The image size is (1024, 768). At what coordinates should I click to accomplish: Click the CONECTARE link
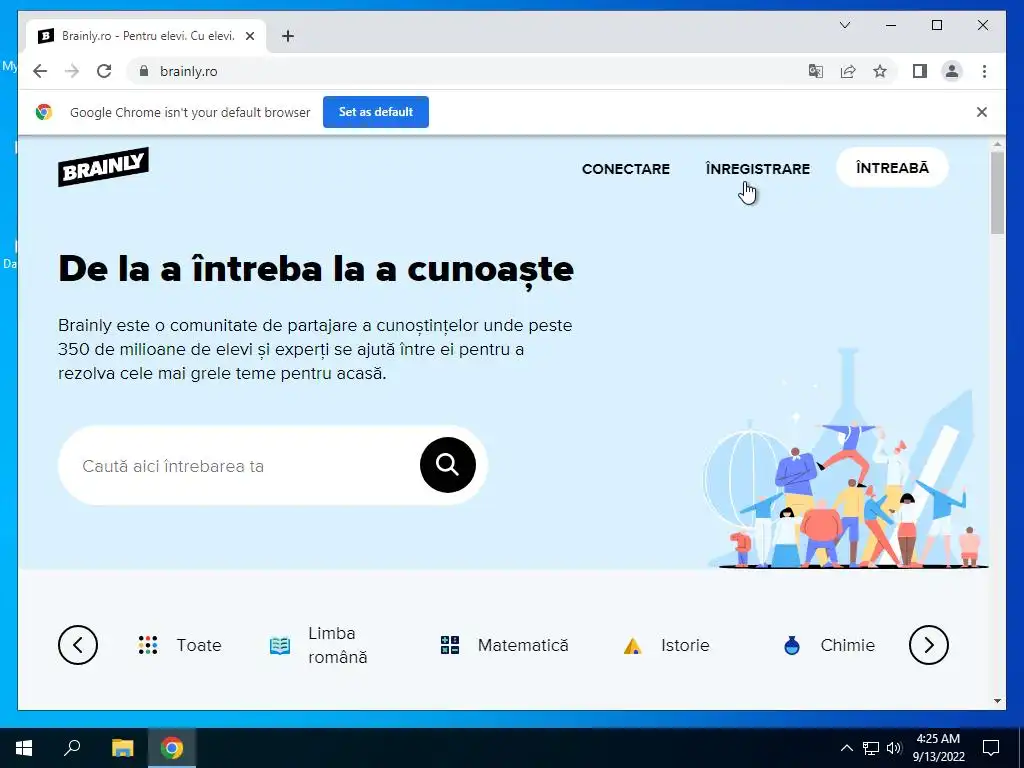coord(626,168)
